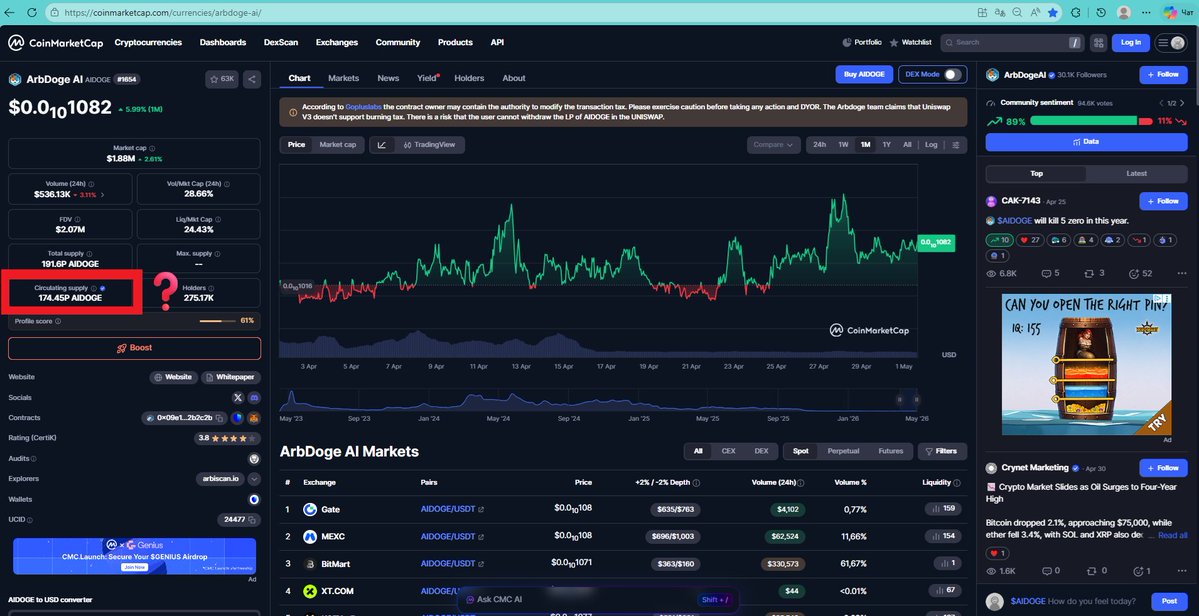Switch chart to Price view
The image size is (1199, 616).
pos(296,144)
